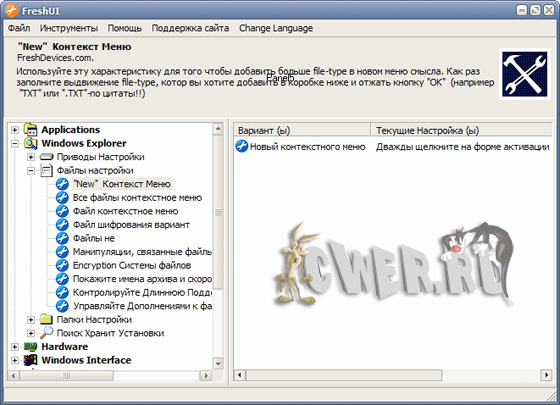
Task: Select "New" Контекст Меню tree item
Action: (x=122, y=184)
